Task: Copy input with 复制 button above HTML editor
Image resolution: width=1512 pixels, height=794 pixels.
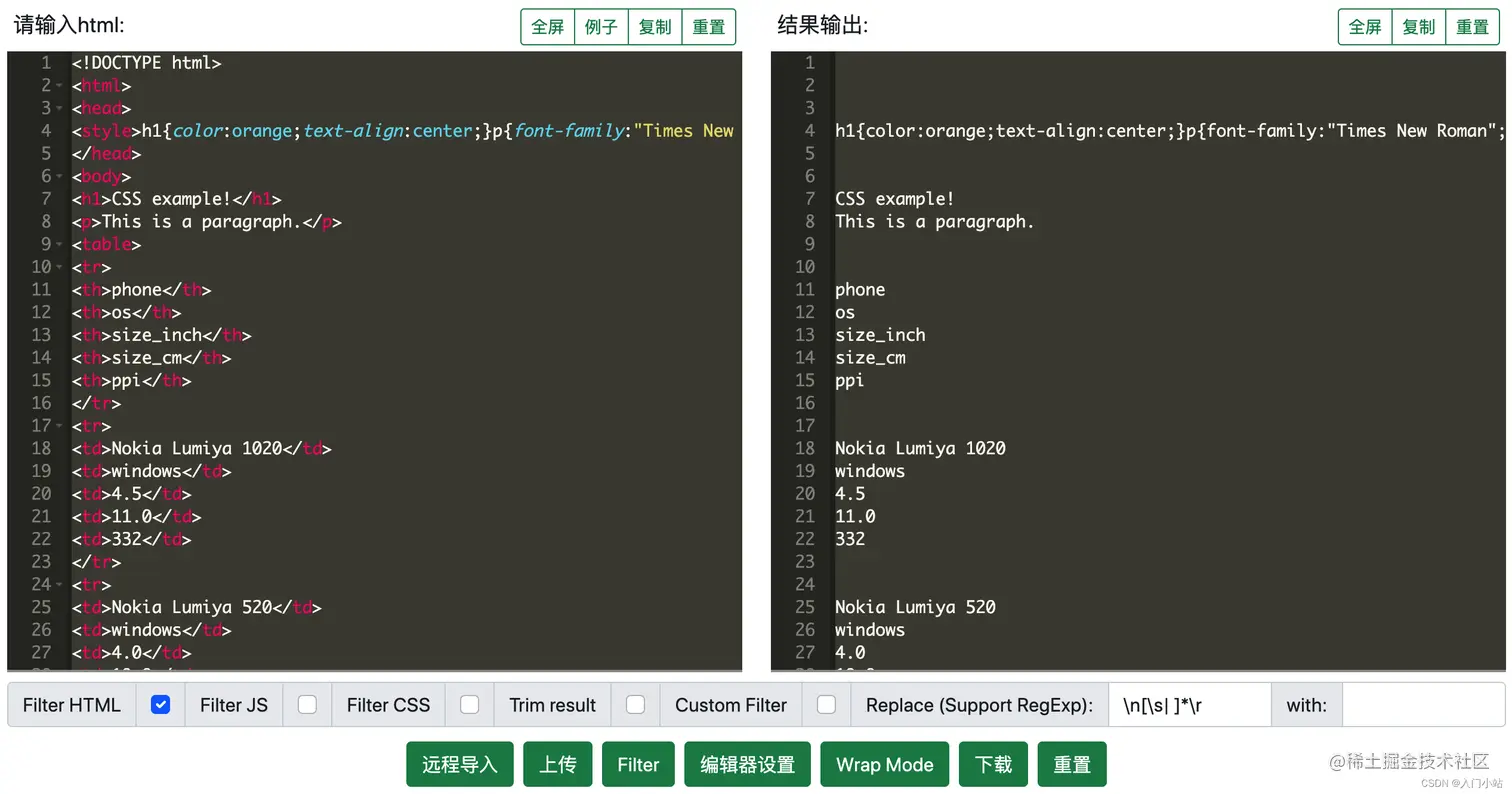Action: [x=655, y=27]
